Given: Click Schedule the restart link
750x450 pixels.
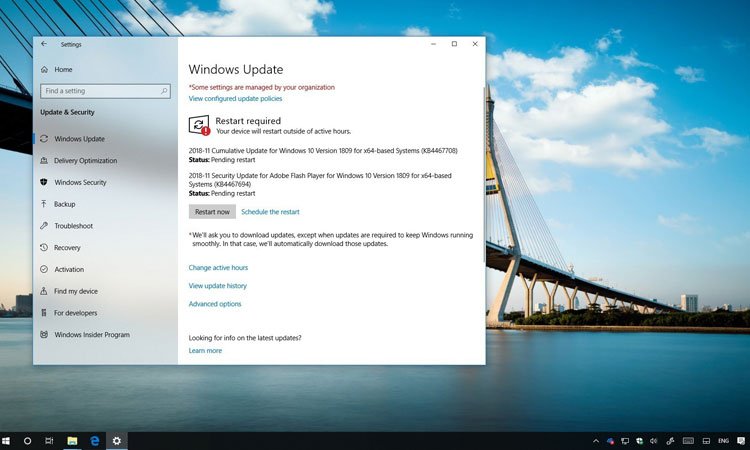Looking at the screenshot, I should pos(270,212).
